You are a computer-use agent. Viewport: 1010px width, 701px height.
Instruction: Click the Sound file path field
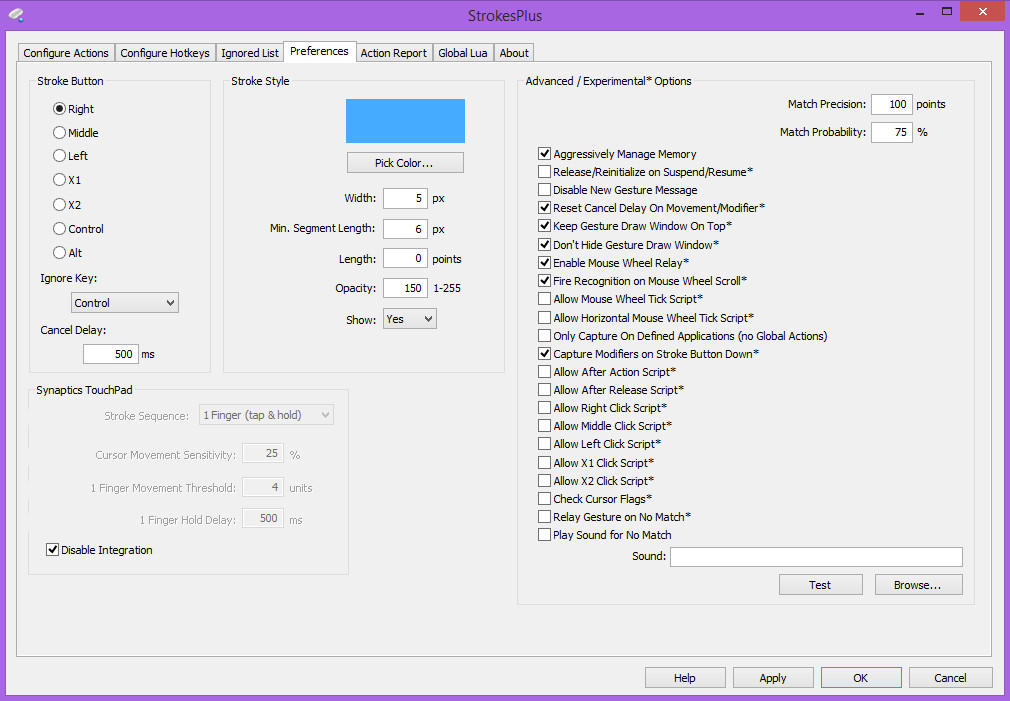pos(816,557)
